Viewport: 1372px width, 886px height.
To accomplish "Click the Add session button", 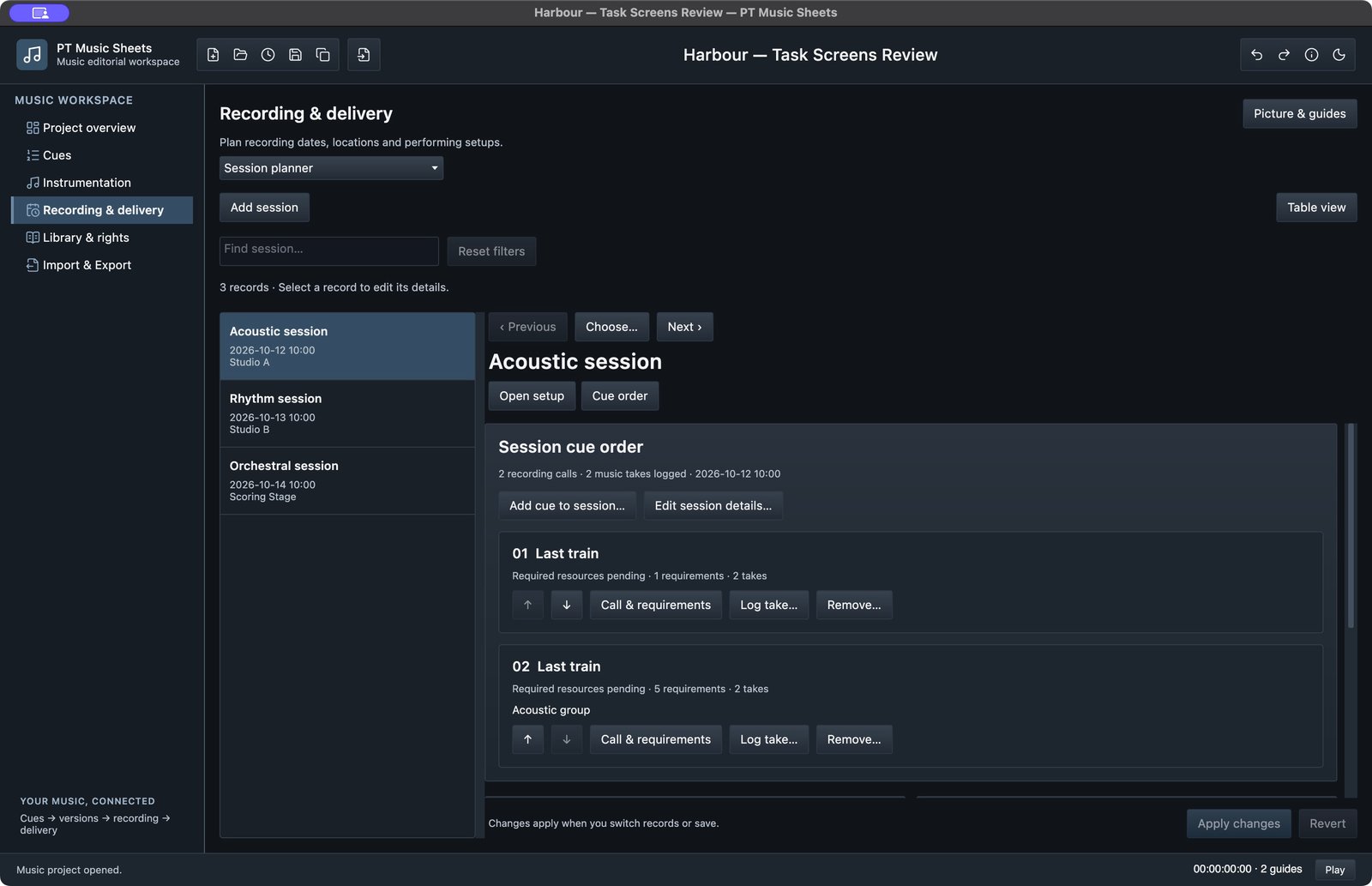I will pos(264,208).
